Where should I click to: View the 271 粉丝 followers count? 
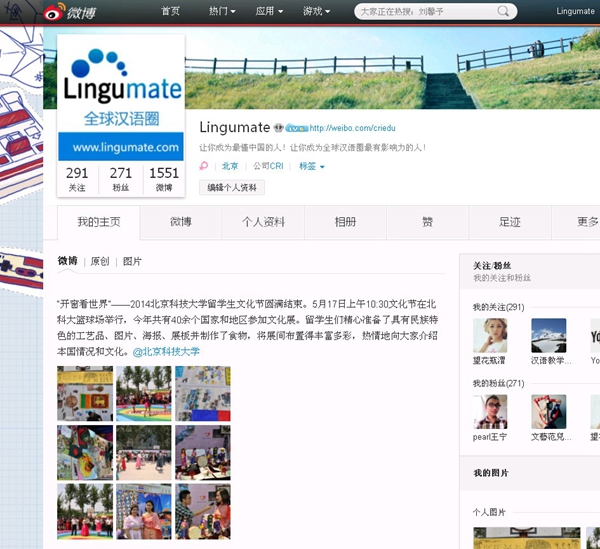point(121,179)
